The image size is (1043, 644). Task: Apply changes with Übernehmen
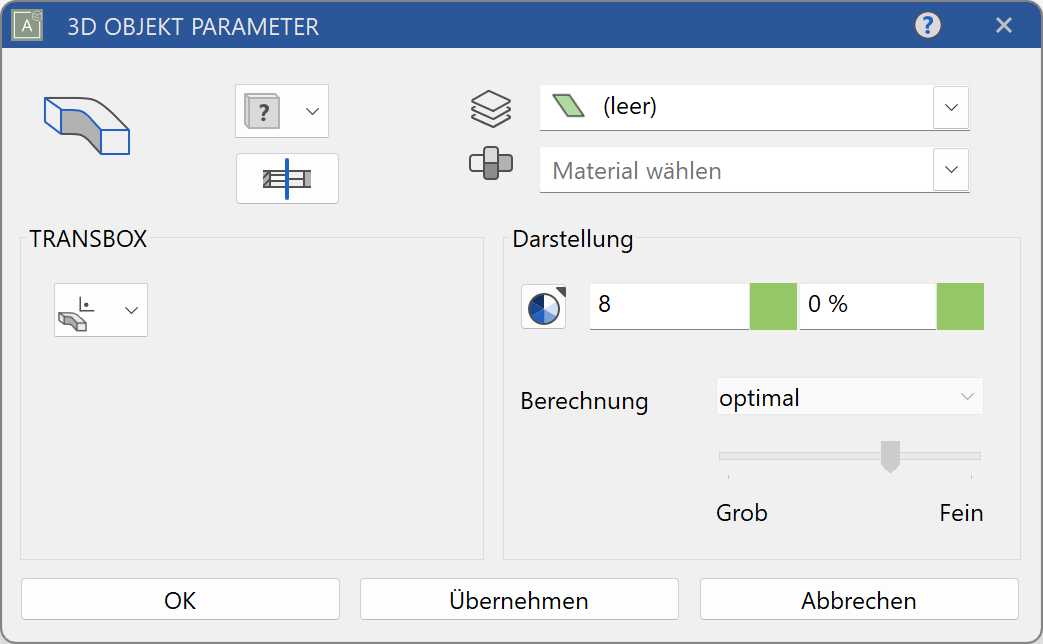pyautogui.click(x=519, y=599)
